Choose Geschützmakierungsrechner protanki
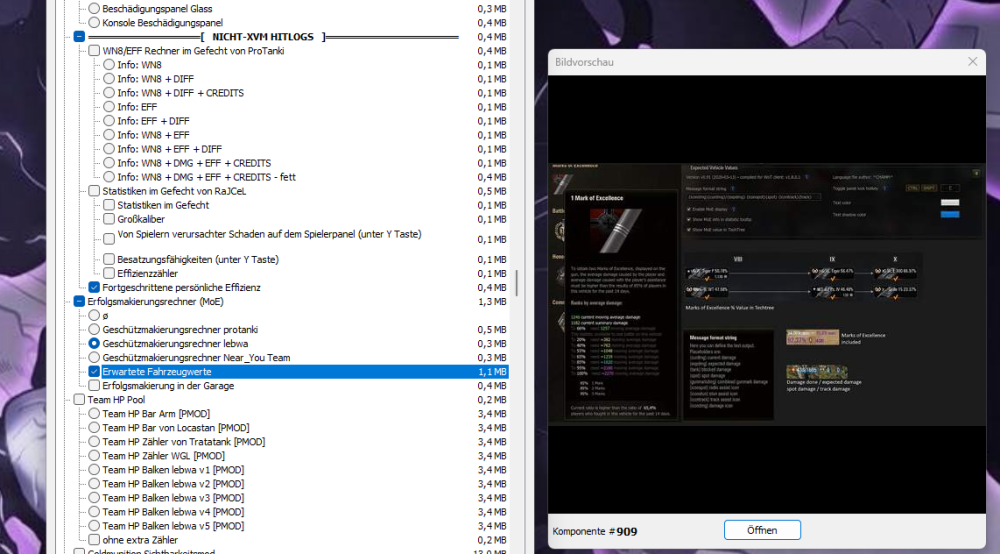This screenshot has width=1000, height=554. click(94, 329)
